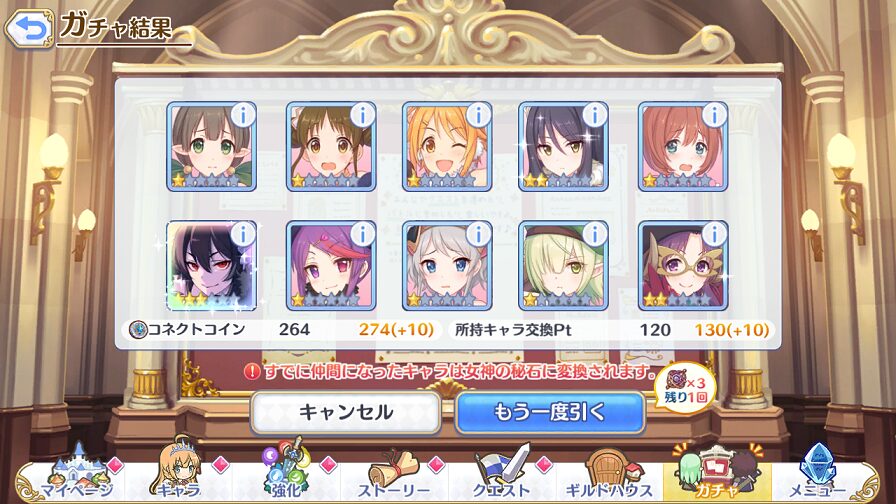Click もう一度引く to draw again
Viewport: 896px width, 504px height.
[550, 412]
